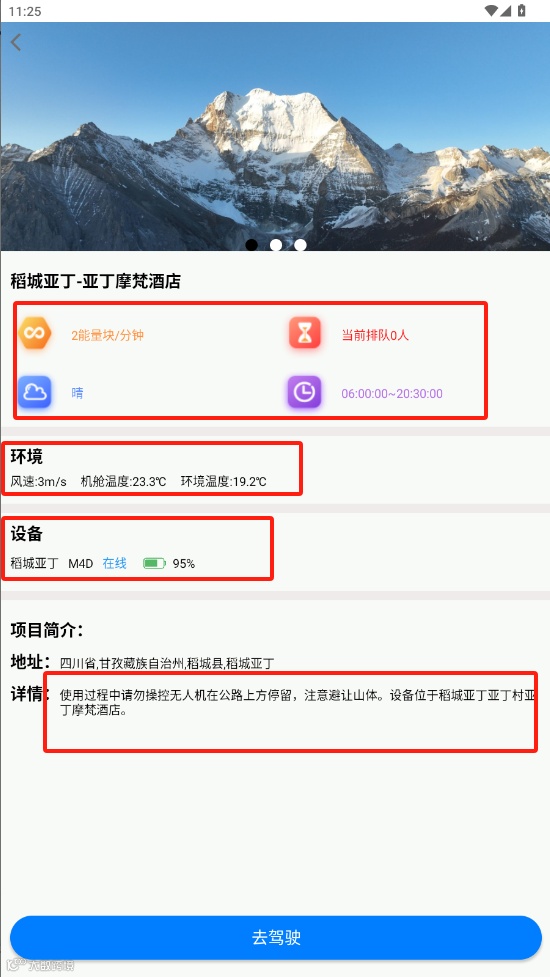Click the 当前排队0人 queue text

point(375,335)
